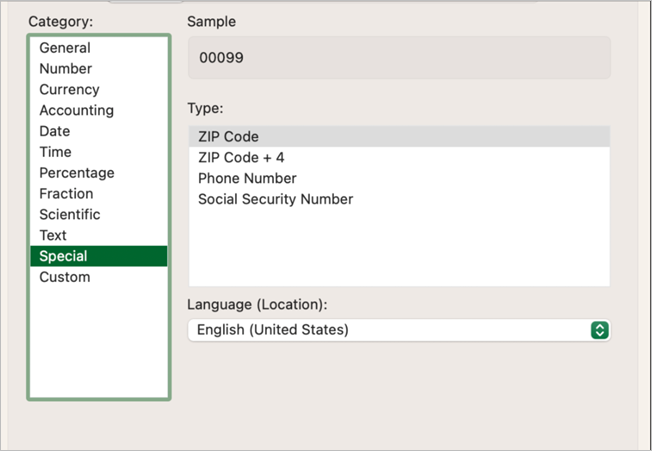This screenshot has width=652, height=451.
Task: Pick the Text category
Action: (53, 236)
